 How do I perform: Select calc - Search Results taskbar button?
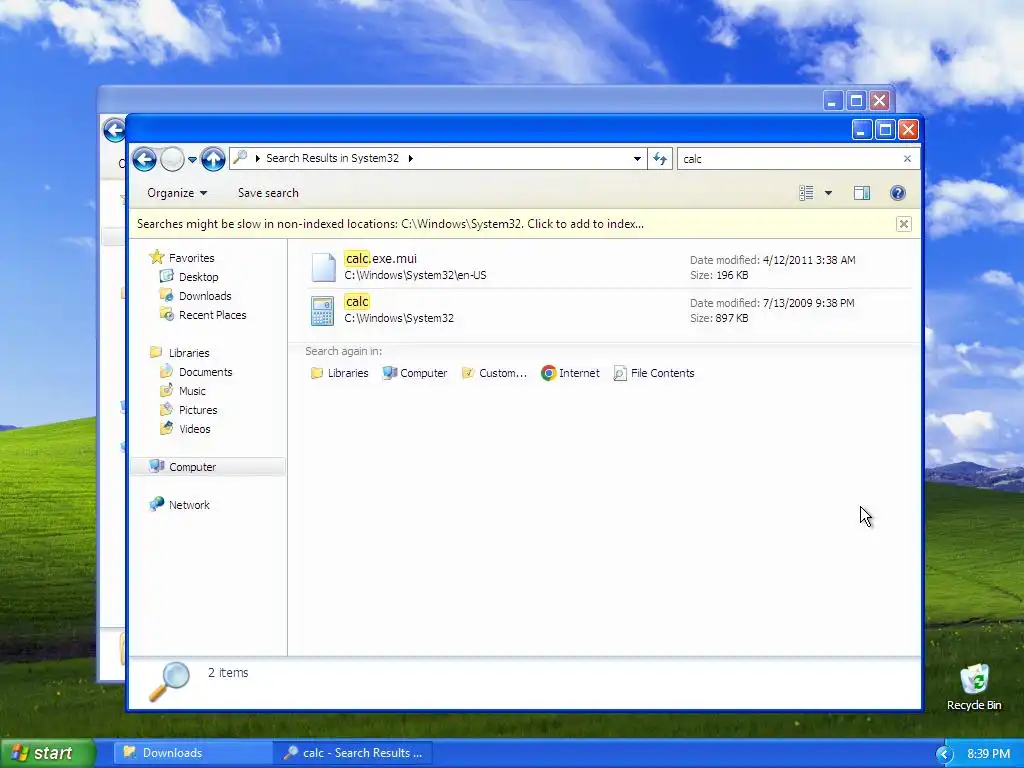tap(353, 753)
